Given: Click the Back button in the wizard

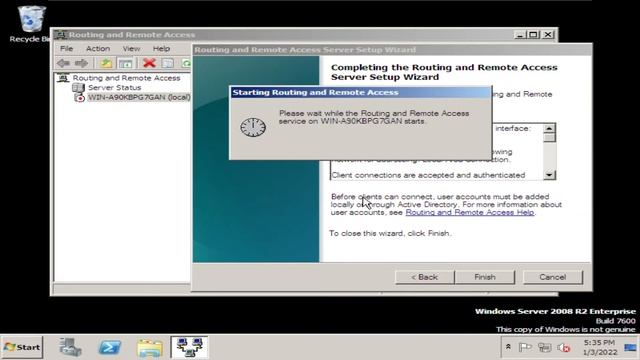Looking at the screenshot, I should (x=424, y=277).
